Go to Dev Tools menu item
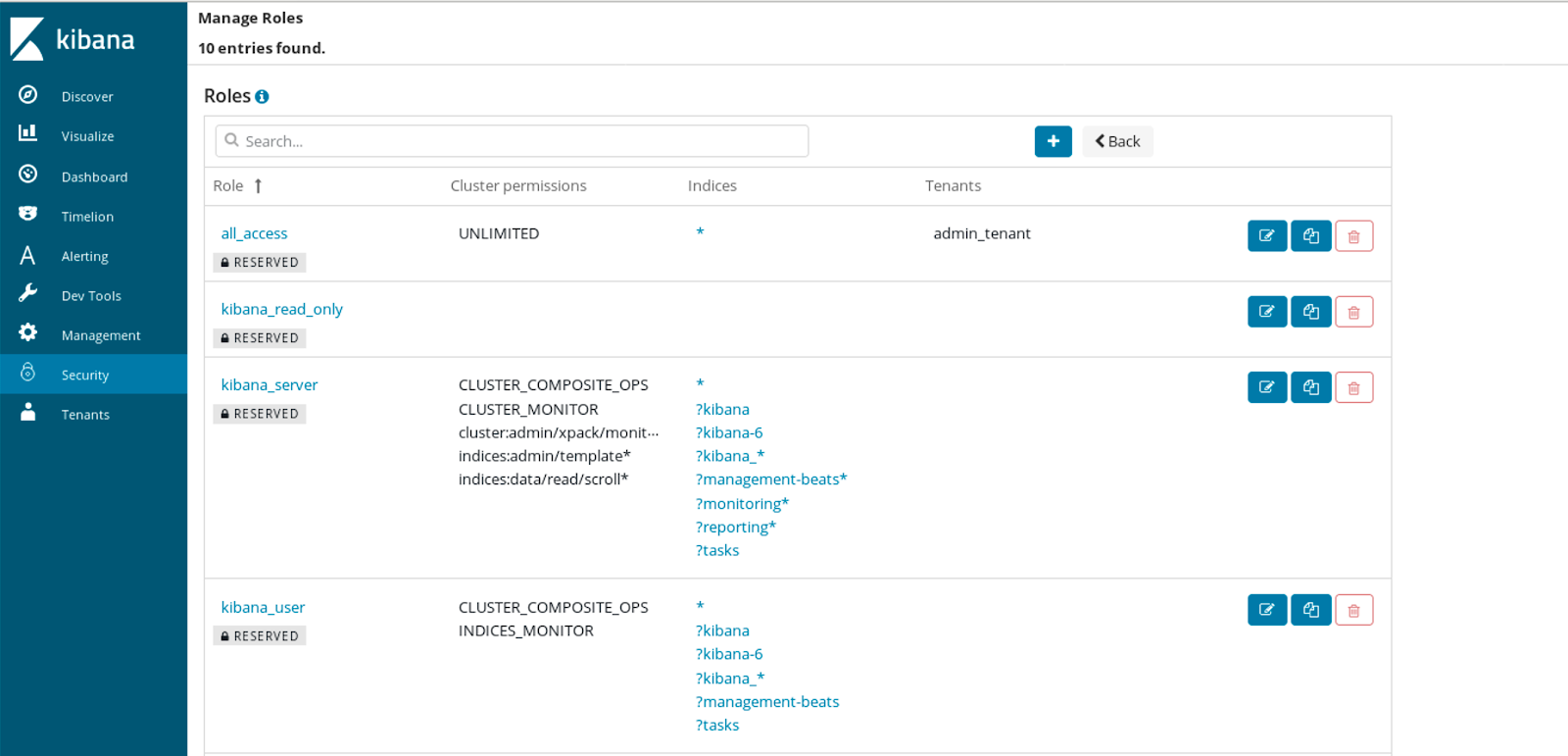 coord(91,296)
